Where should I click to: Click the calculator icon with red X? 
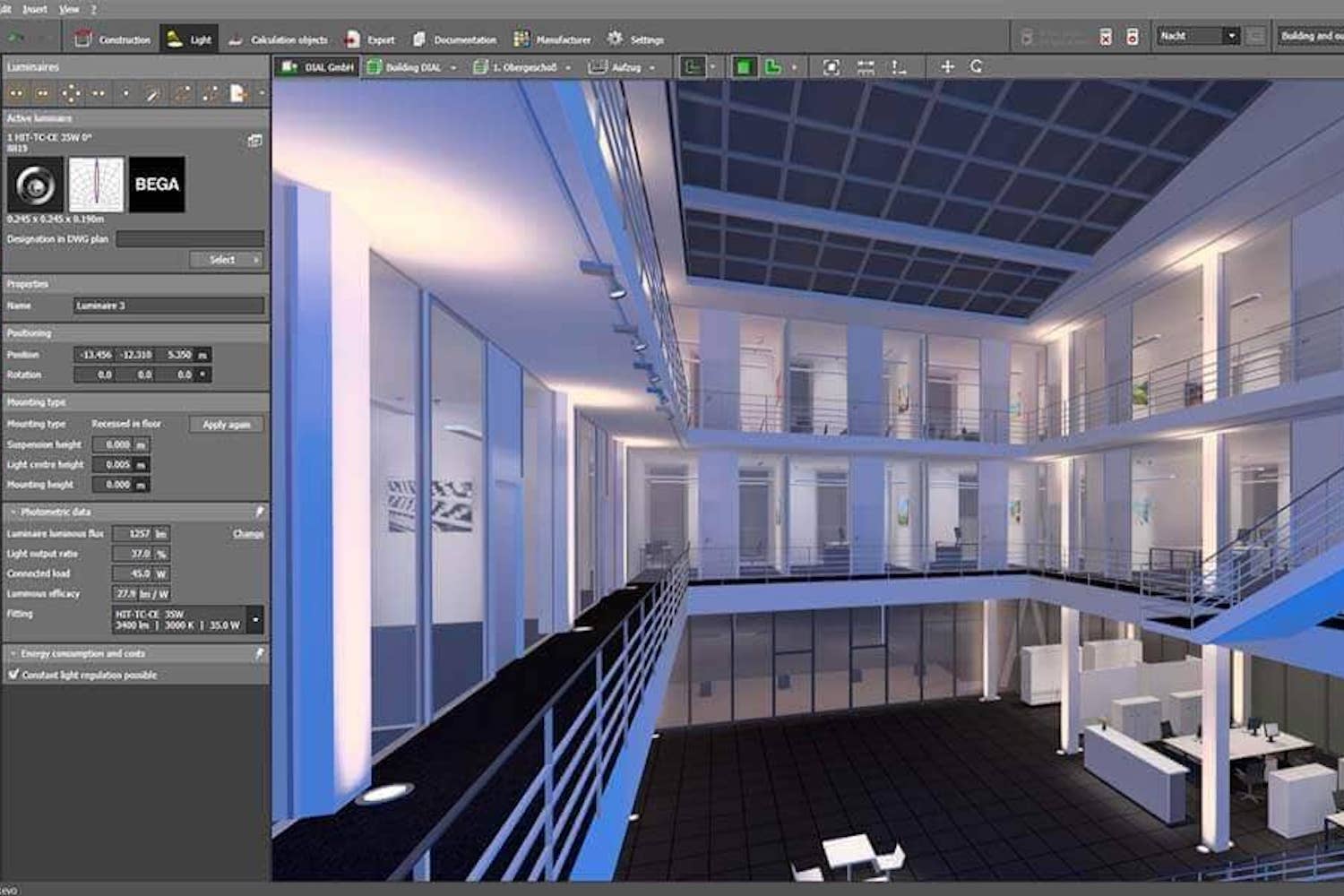(x=1106, y=37)
